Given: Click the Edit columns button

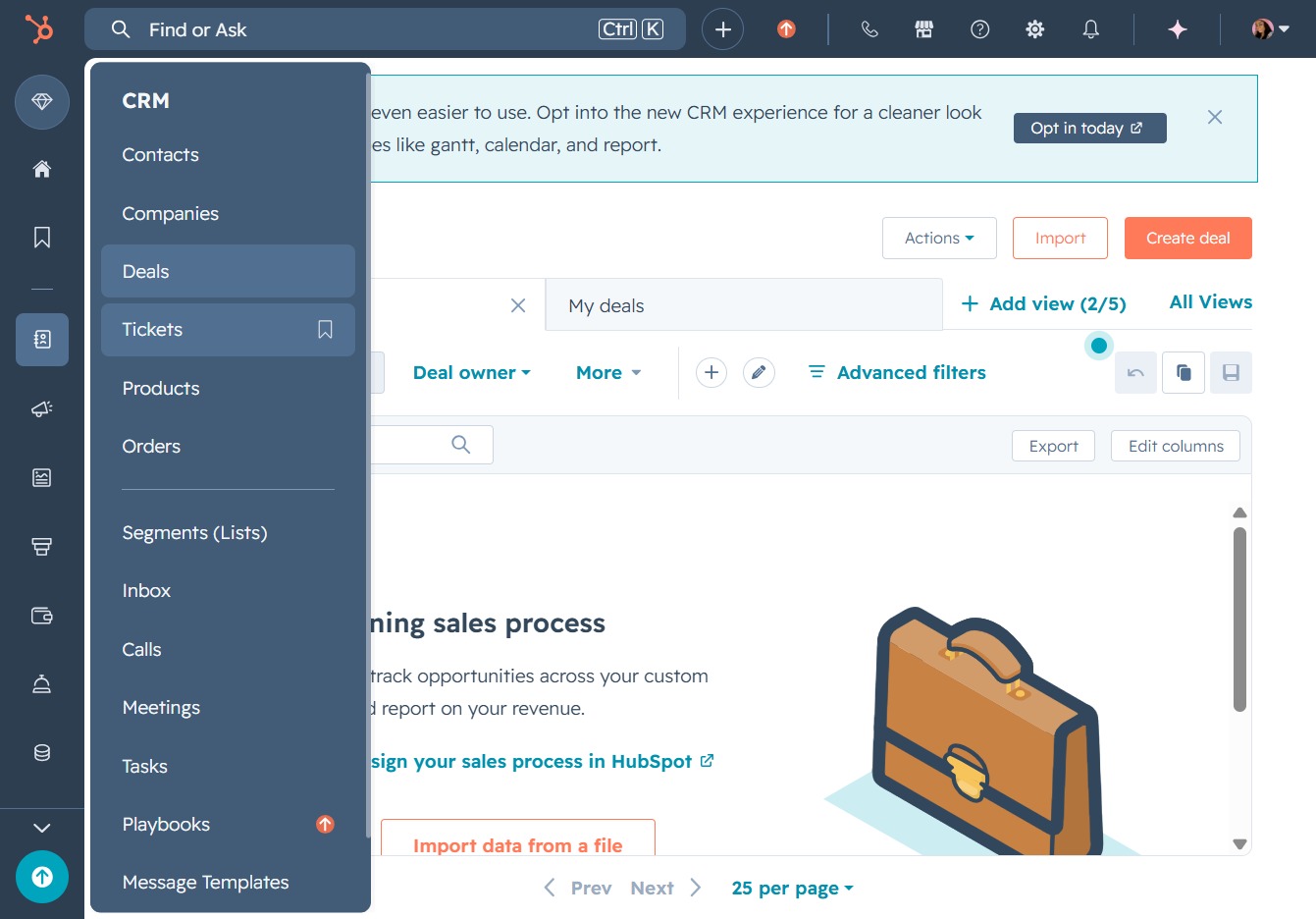Looking at the screenshot, I should coord(1176,446).
